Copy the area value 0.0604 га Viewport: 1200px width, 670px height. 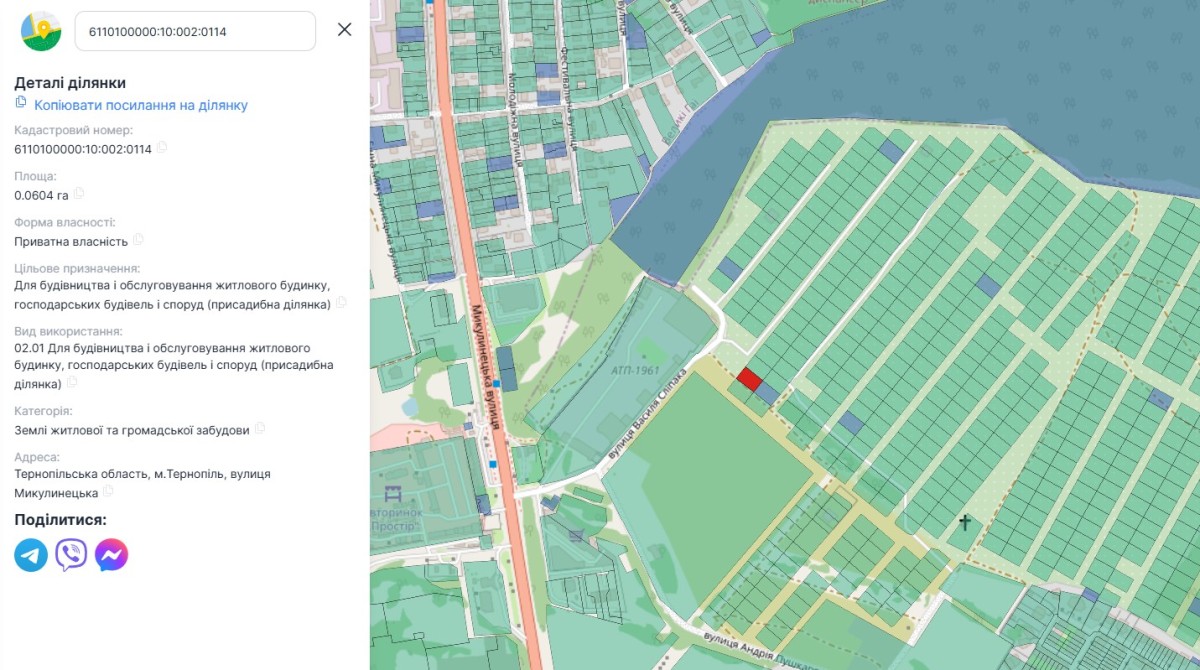pyautogui.click(x=79, y=194)
